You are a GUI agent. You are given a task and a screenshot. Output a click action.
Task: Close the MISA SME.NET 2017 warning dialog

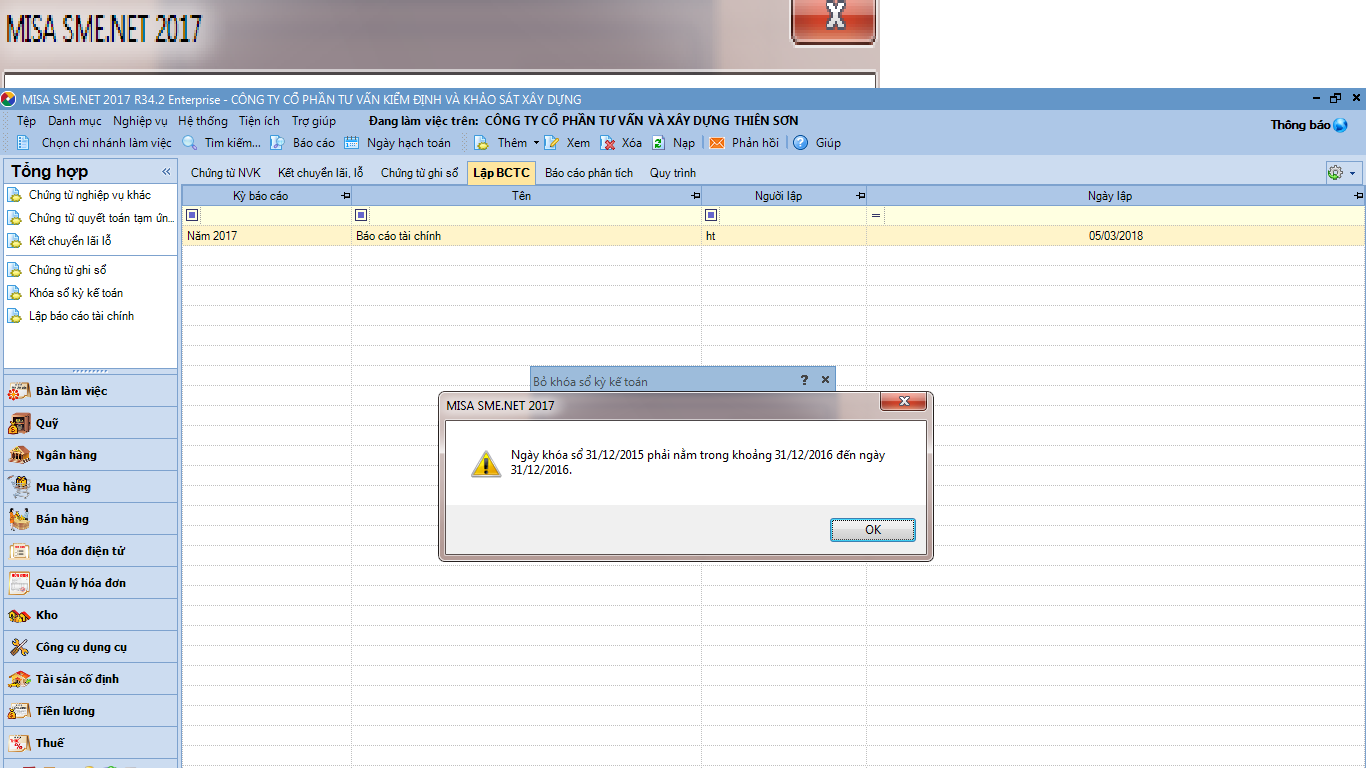pos(903,402)
